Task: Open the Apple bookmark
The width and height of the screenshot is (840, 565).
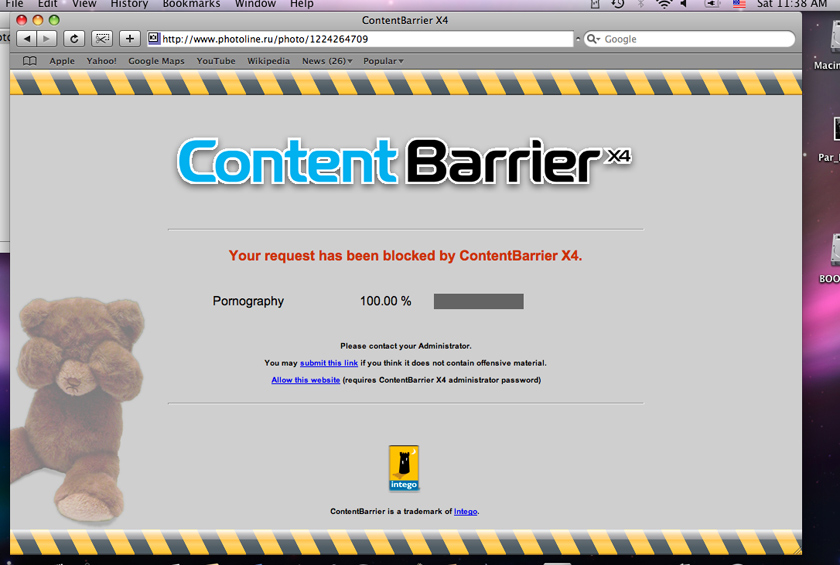Action: click(x=62, y=61)
